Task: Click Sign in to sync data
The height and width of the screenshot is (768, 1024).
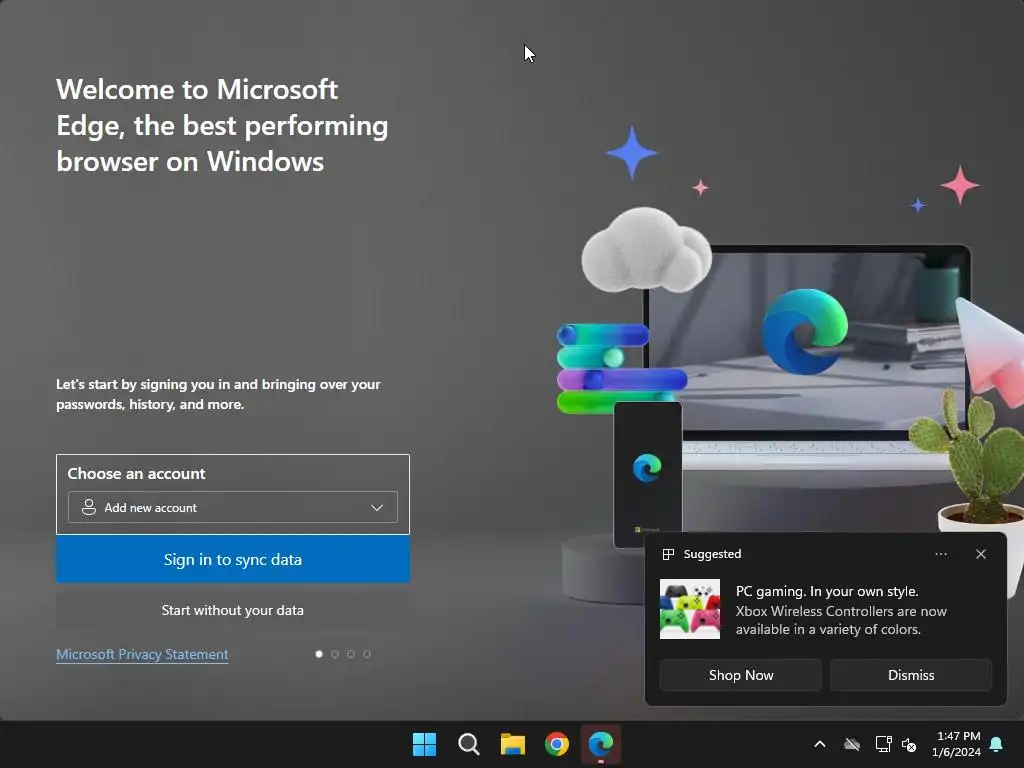Action: click(233, 560)
